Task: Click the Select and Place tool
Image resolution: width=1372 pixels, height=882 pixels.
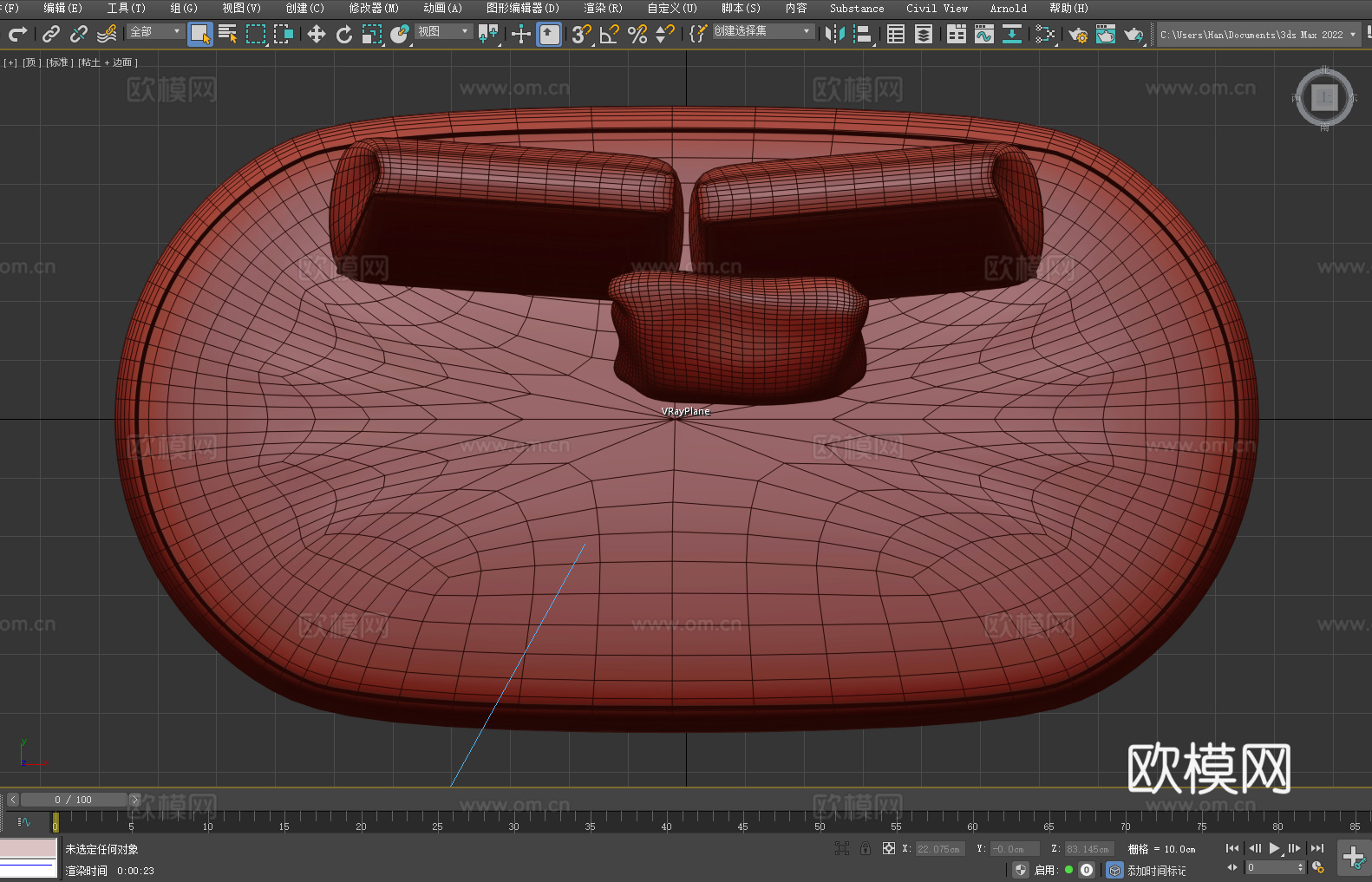Action: [400, 34]
